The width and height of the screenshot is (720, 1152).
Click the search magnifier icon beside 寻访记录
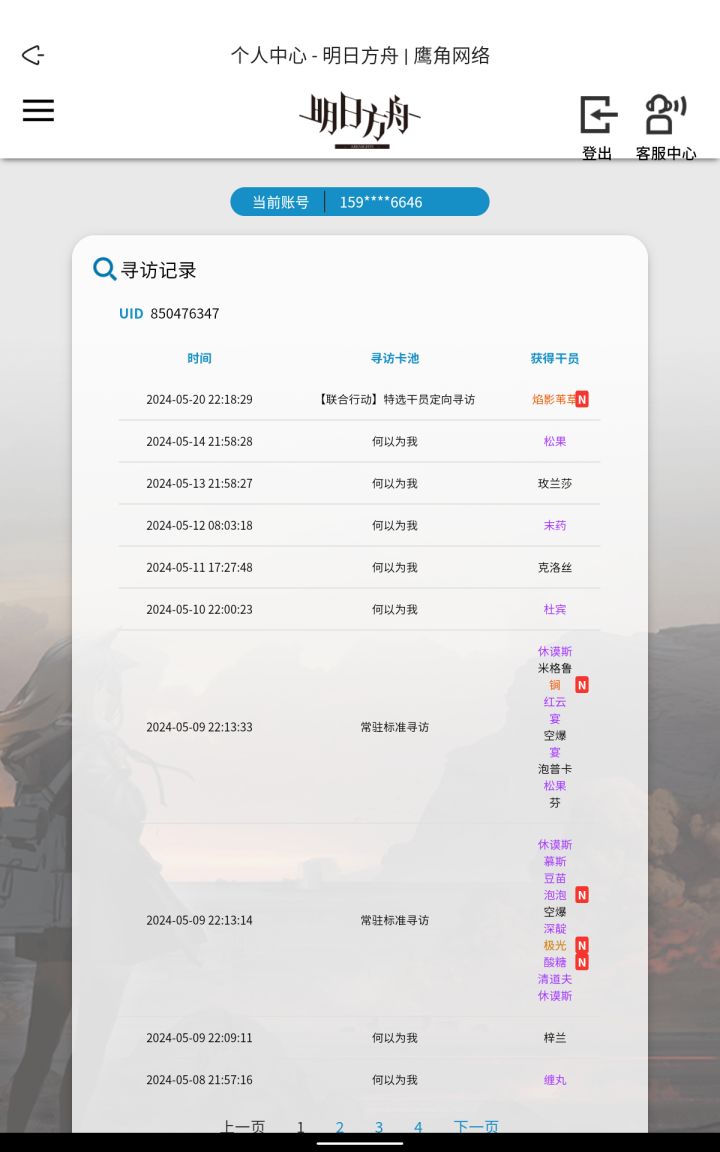coord(104,269)
